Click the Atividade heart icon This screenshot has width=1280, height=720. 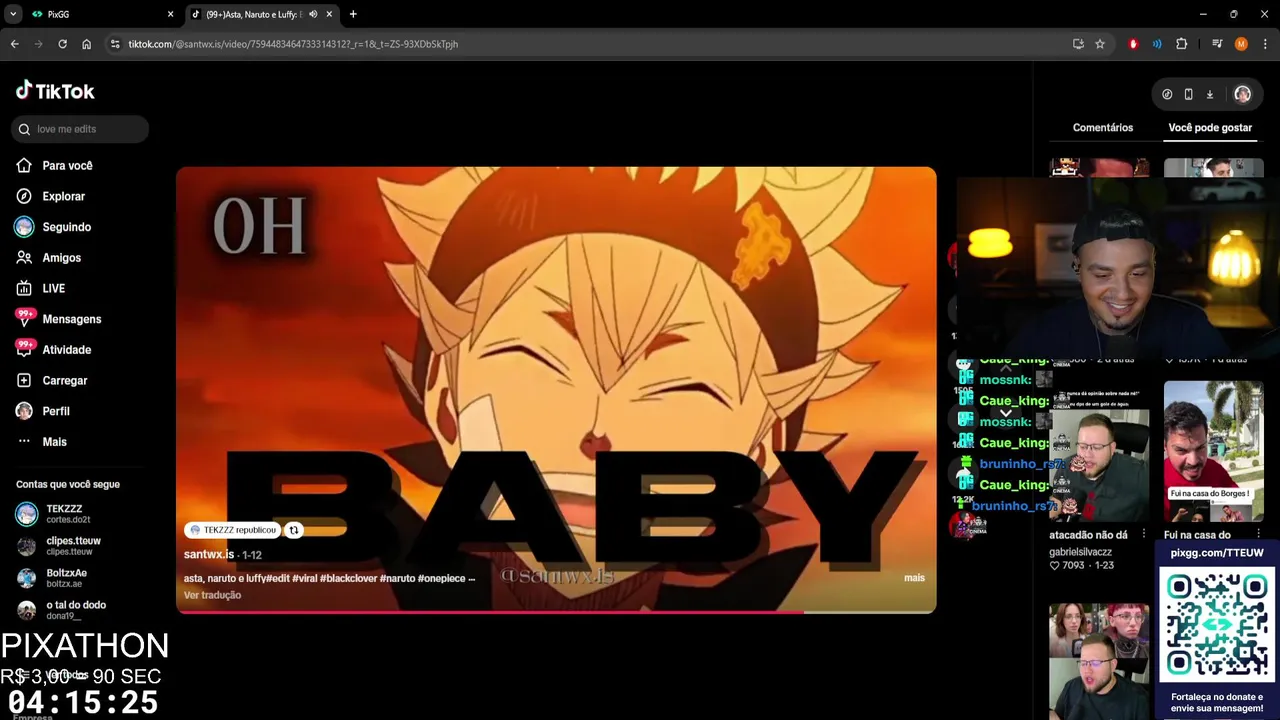coord(24,349)
